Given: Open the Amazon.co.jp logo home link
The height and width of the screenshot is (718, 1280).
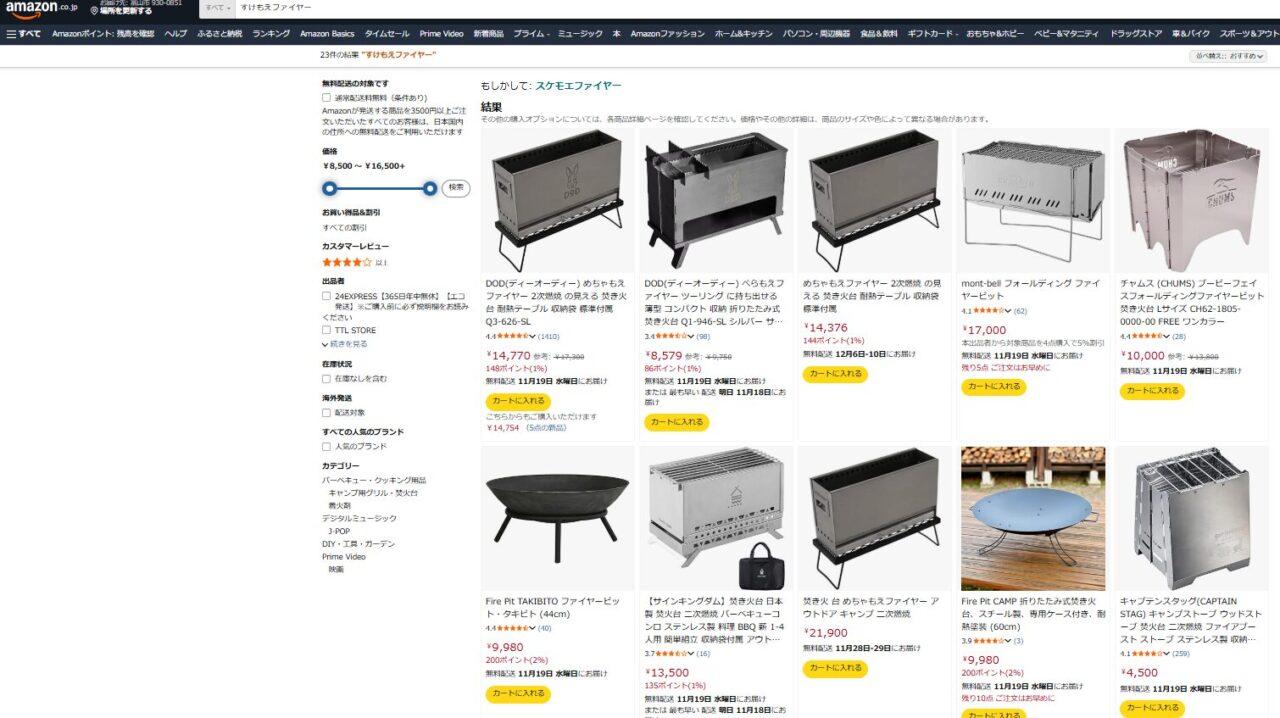Looking at the screenshot, I should pos(42,8).
